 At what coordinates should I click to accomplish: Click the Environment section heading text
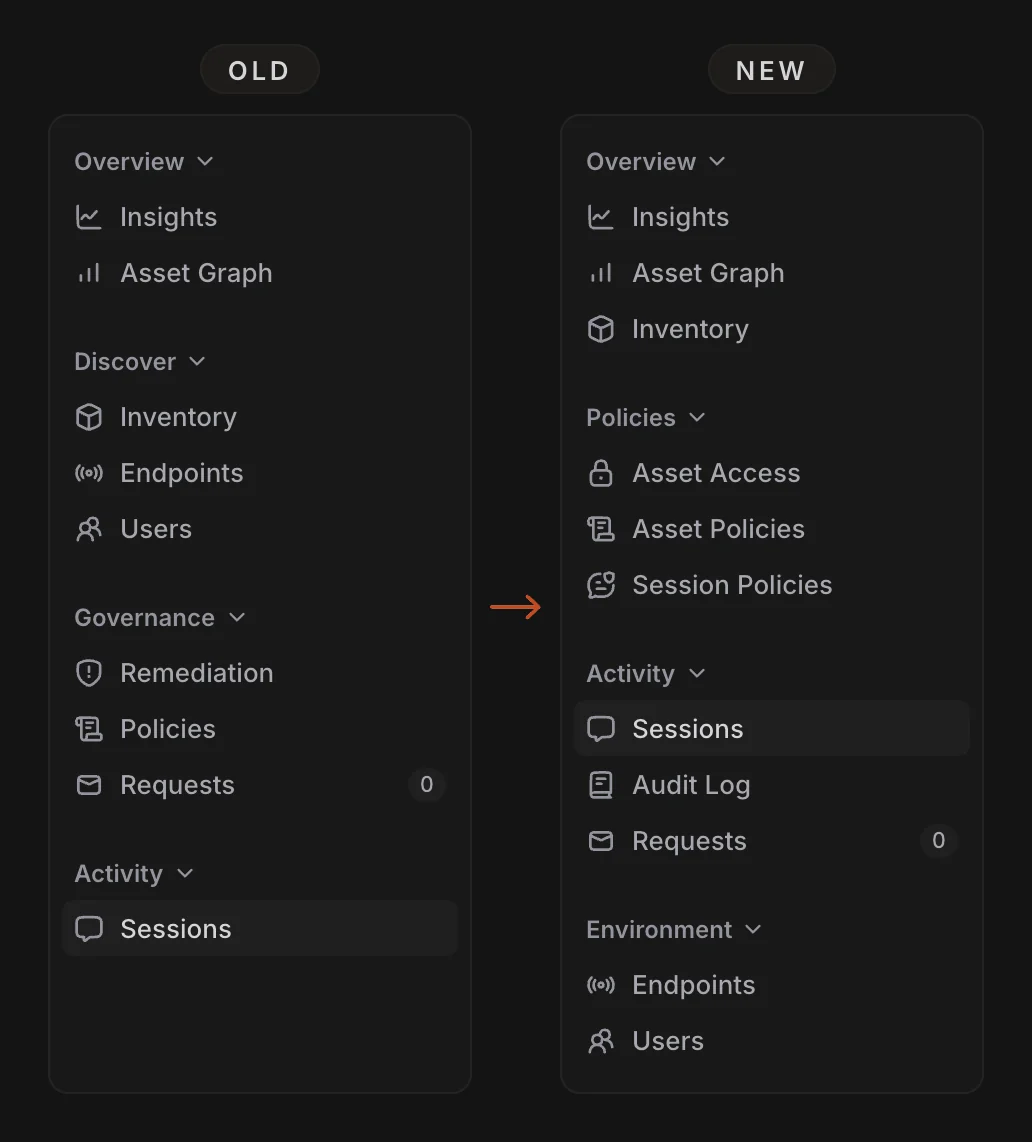point(659,929)
